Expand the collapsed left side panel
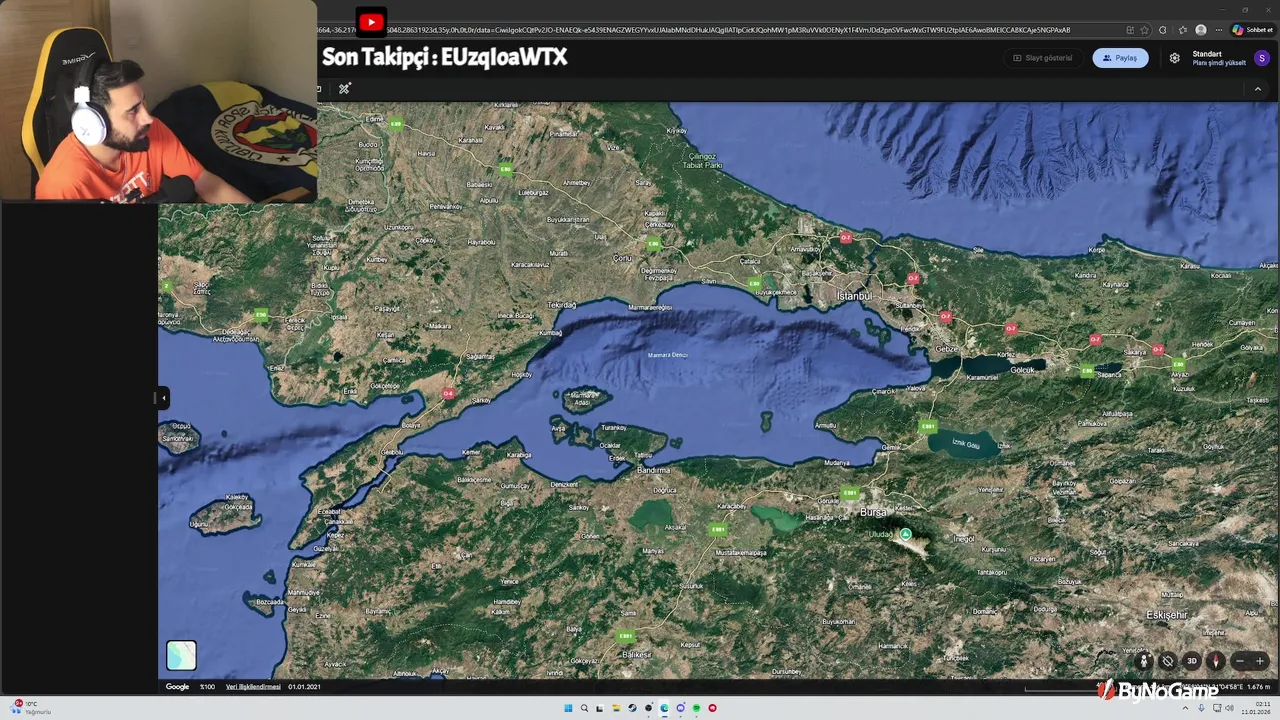This screenshot has width=1280, height=720. point(163,398)
